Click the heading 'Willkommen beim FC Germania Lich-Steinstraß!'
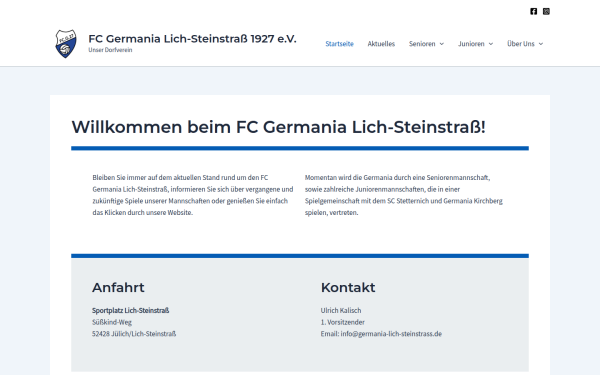The height and width of the screenshot is (375, 600). pyautogui.click(x=279, y=127)
